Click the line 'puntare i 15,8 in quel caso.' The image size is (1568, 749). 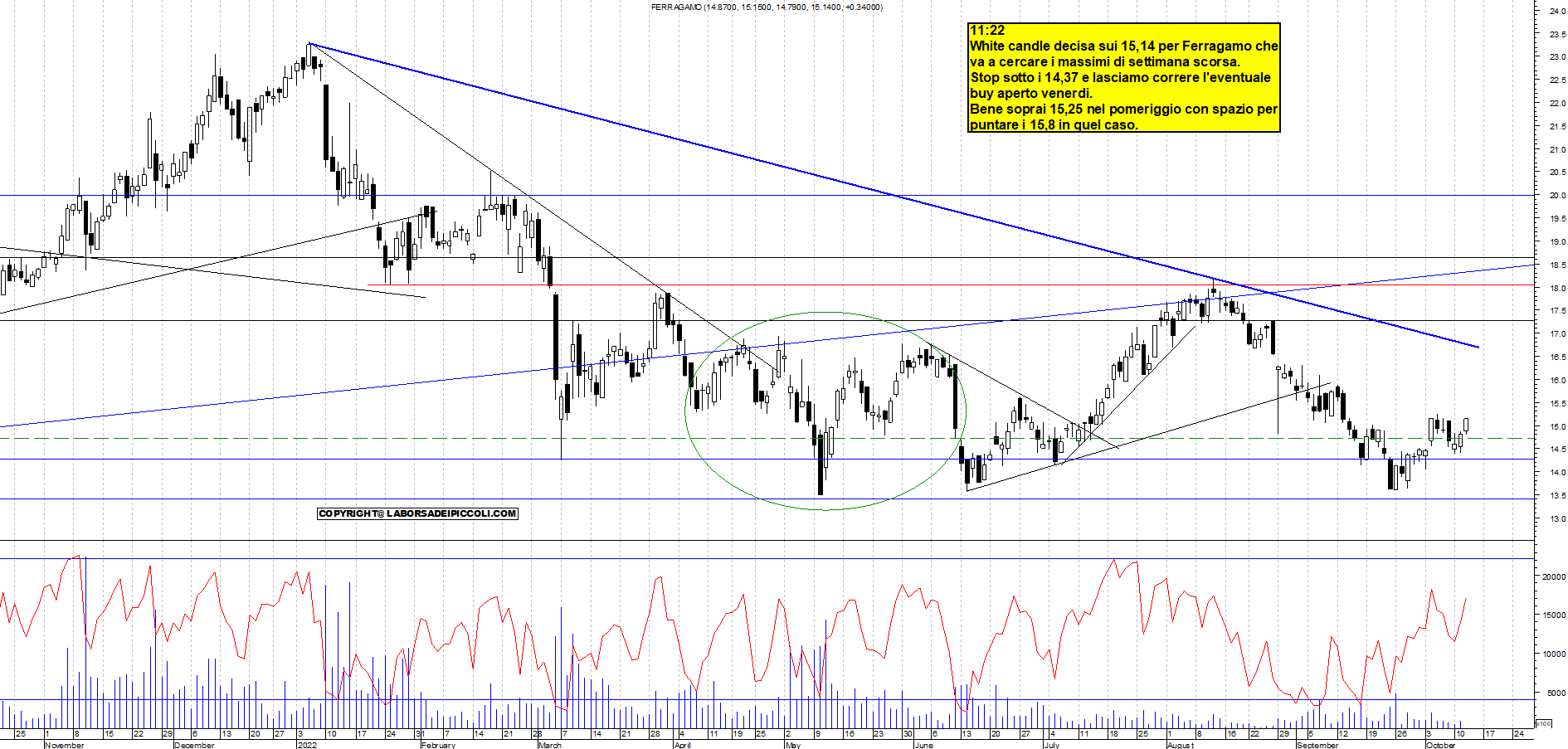[x=1054, y=125]
